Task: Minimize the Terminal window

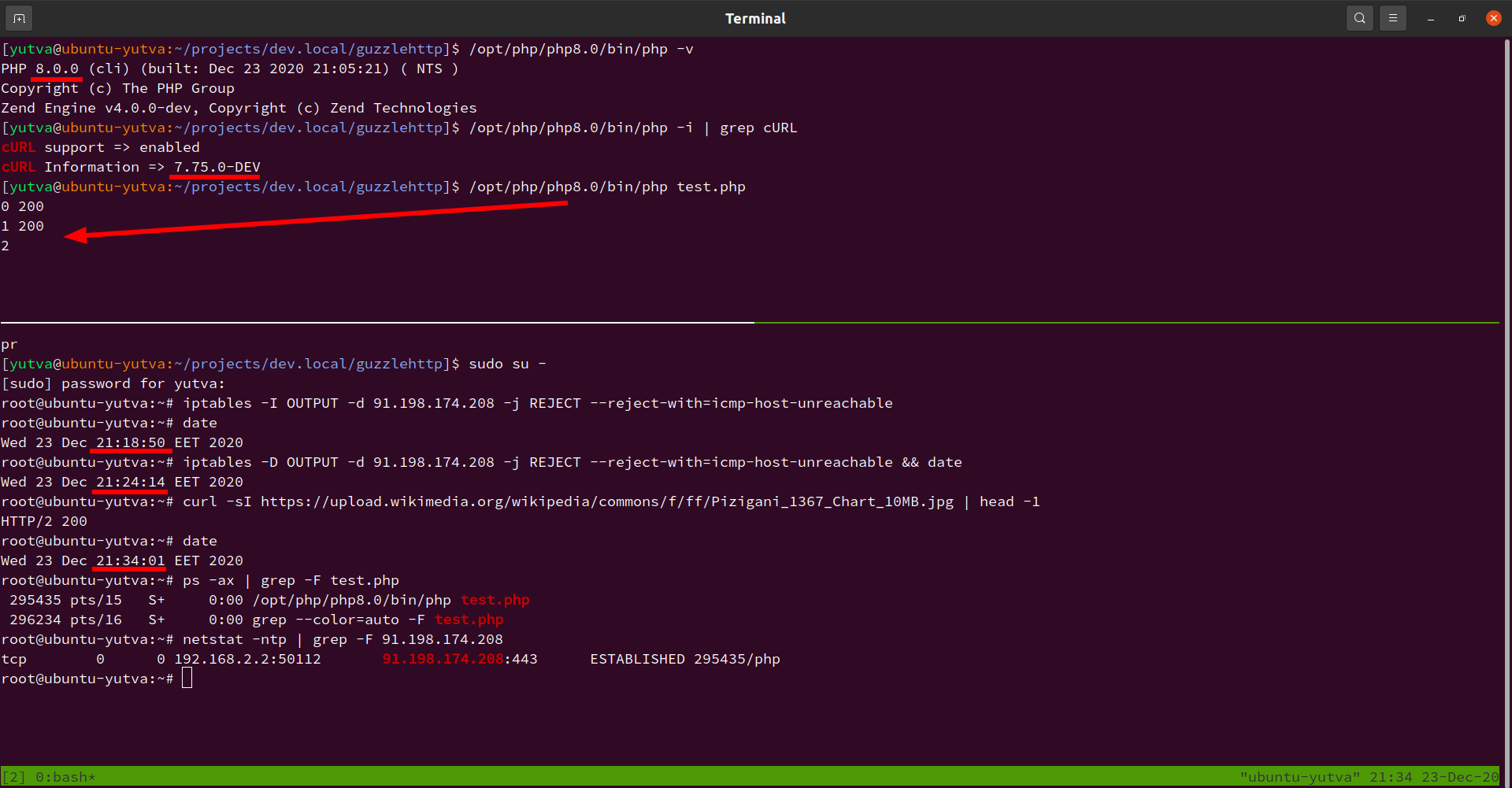Action: point(1430,17)
